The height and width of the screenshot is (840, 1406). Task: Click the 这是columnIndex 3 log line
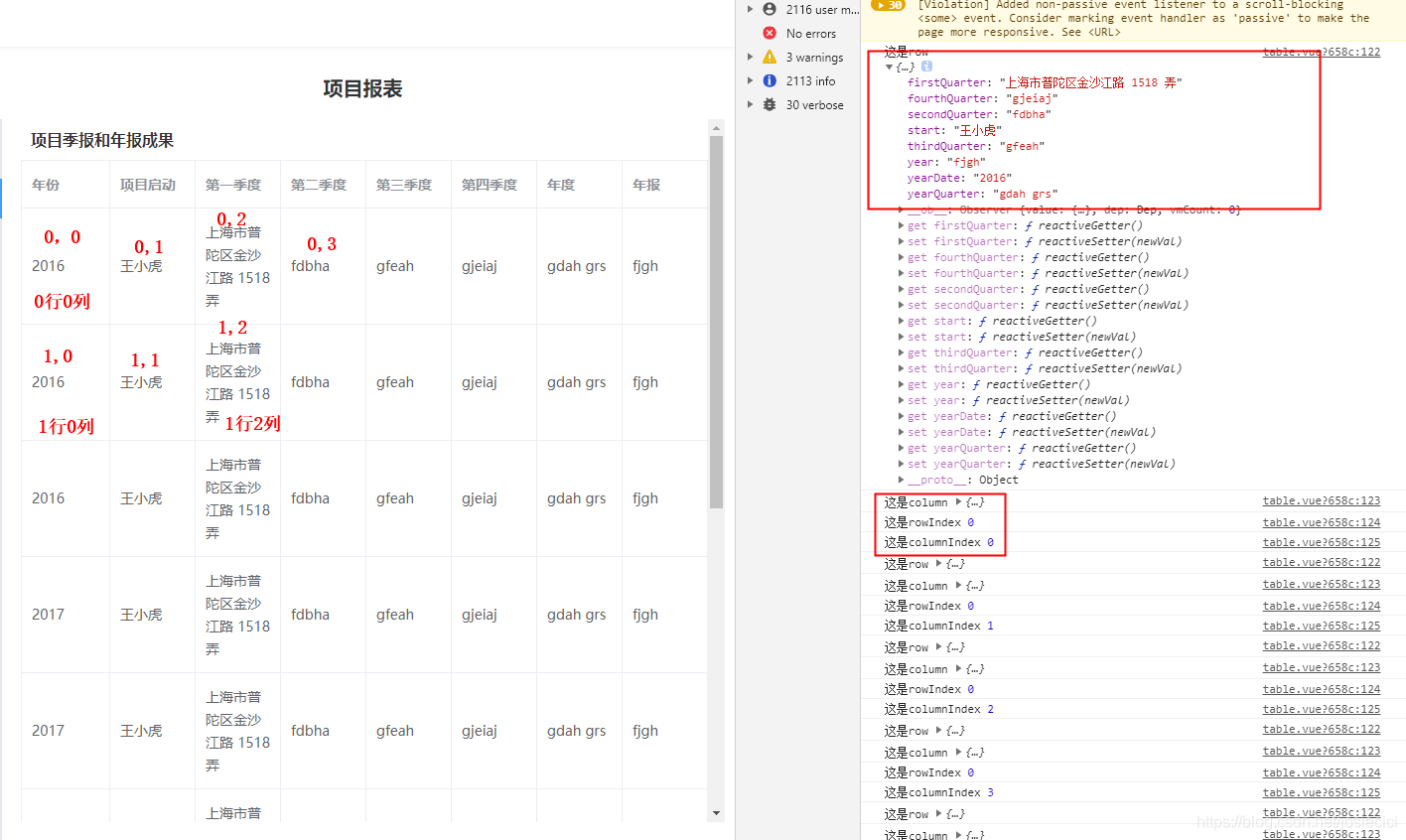coord(938,792)
